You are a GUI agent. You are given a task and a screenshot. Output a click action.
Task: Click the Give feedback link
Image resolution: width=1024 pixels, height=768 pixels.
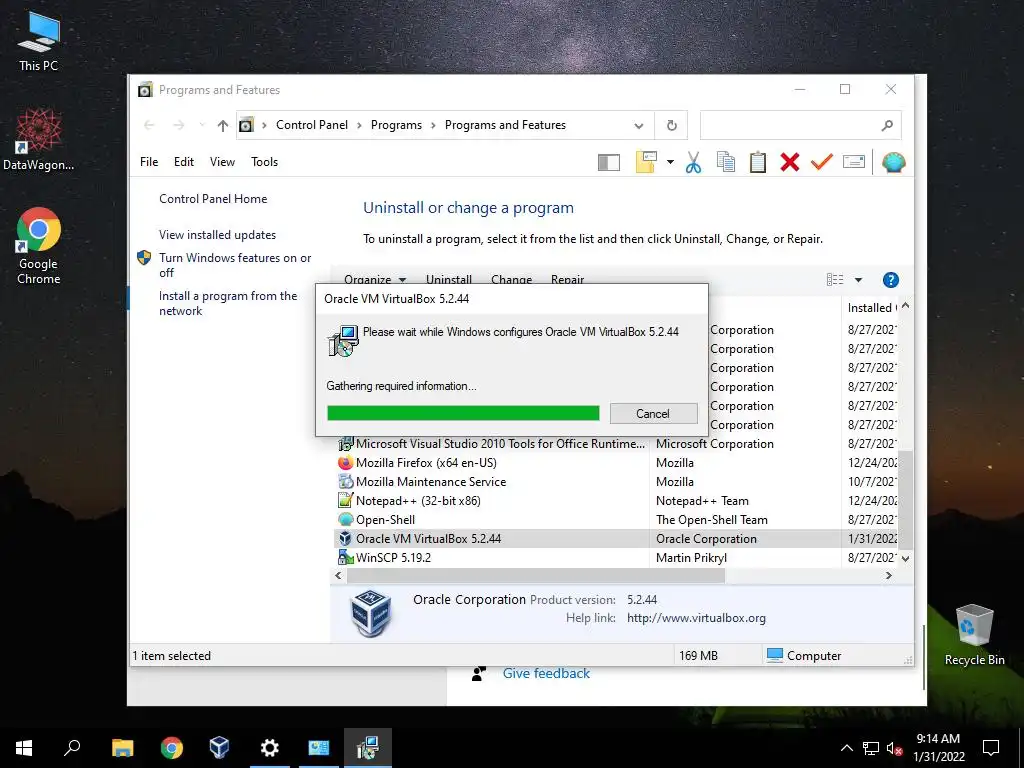(x=546, y=673)
